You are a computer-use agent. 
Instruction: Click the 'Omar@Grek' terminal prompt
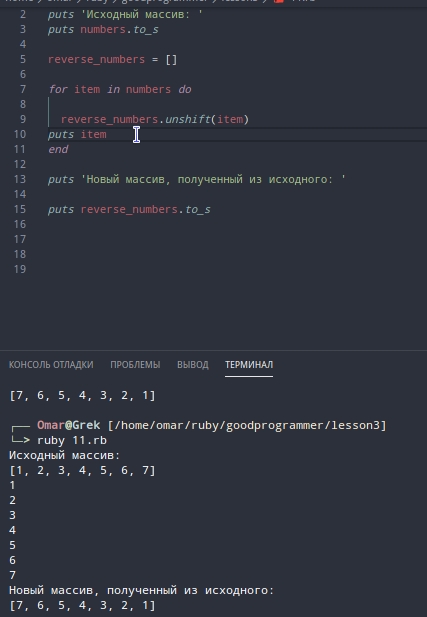[68, 425]
